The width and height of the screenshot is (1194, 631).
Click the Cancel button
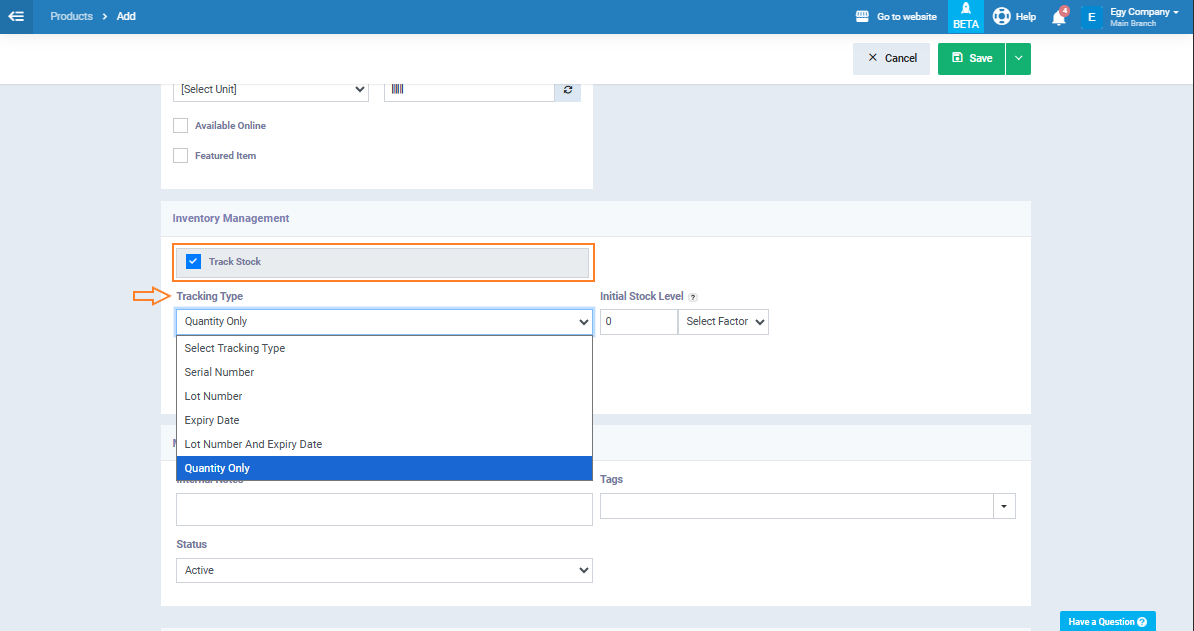tap(891, 59)
